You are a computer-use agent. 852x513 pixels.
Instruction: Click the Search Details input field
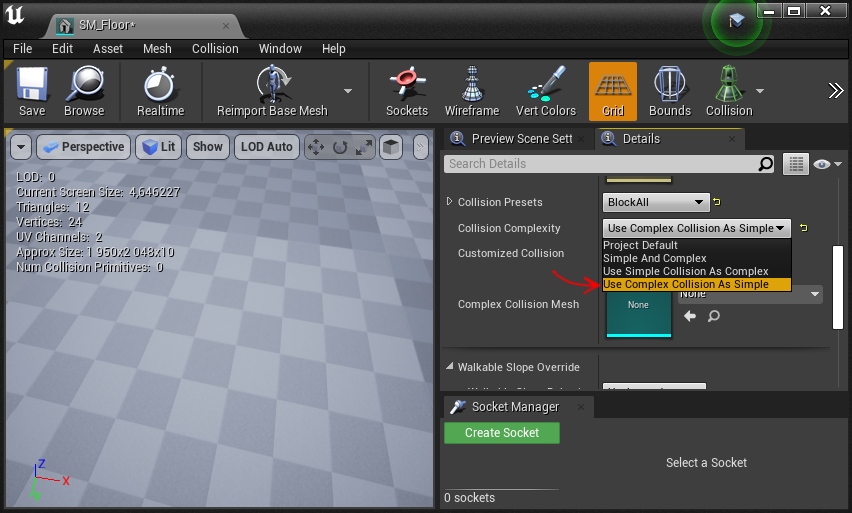600,164
